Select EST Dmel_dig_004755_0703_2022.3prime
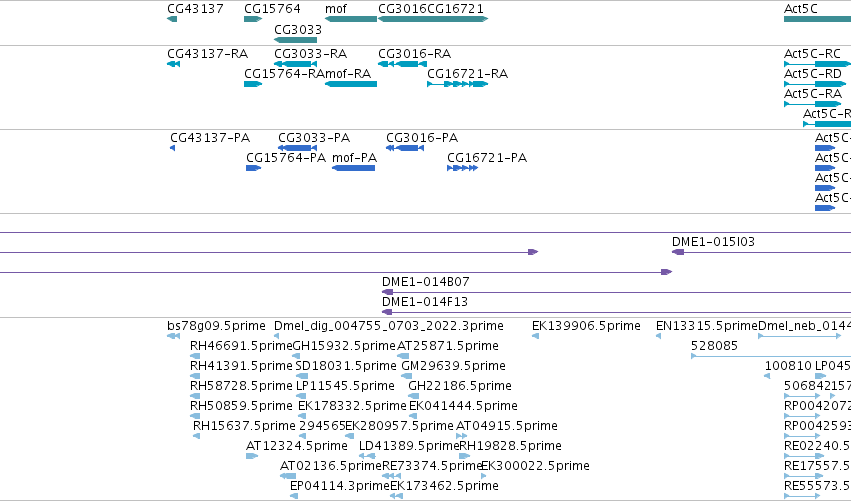 point(277,336)
